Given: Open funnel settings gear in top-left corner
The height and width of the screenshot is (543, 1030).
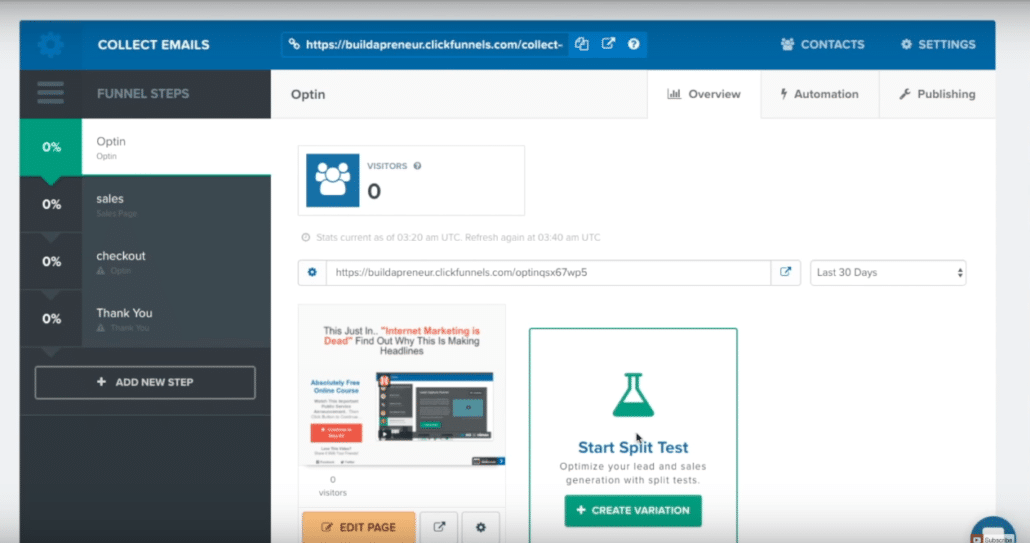Looking at the screenshot, I should pyautogui.click(x=51, y=45).
